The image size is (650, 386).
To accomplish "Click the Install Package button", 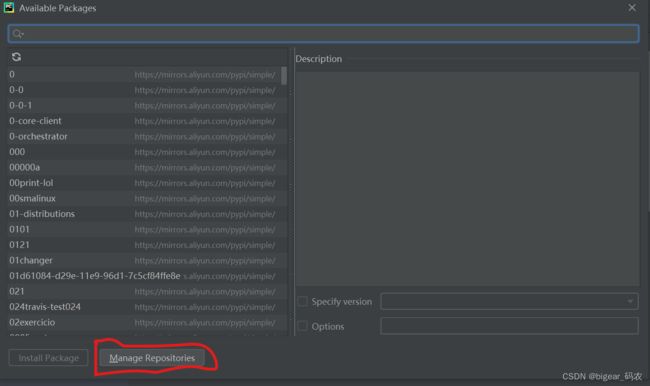I will [x=49, y=358].
